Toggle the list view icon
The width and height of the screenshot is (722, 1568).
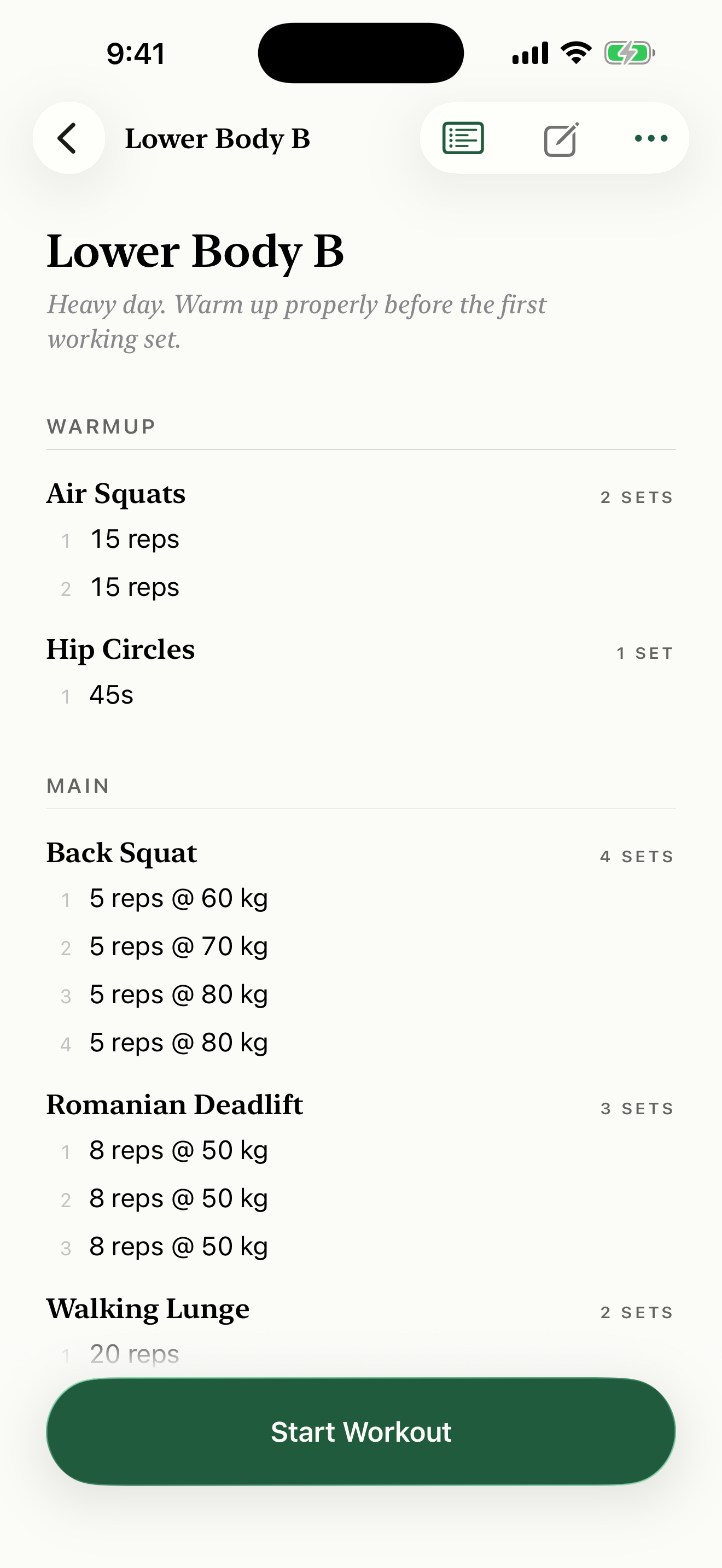(x=463, y=138)
